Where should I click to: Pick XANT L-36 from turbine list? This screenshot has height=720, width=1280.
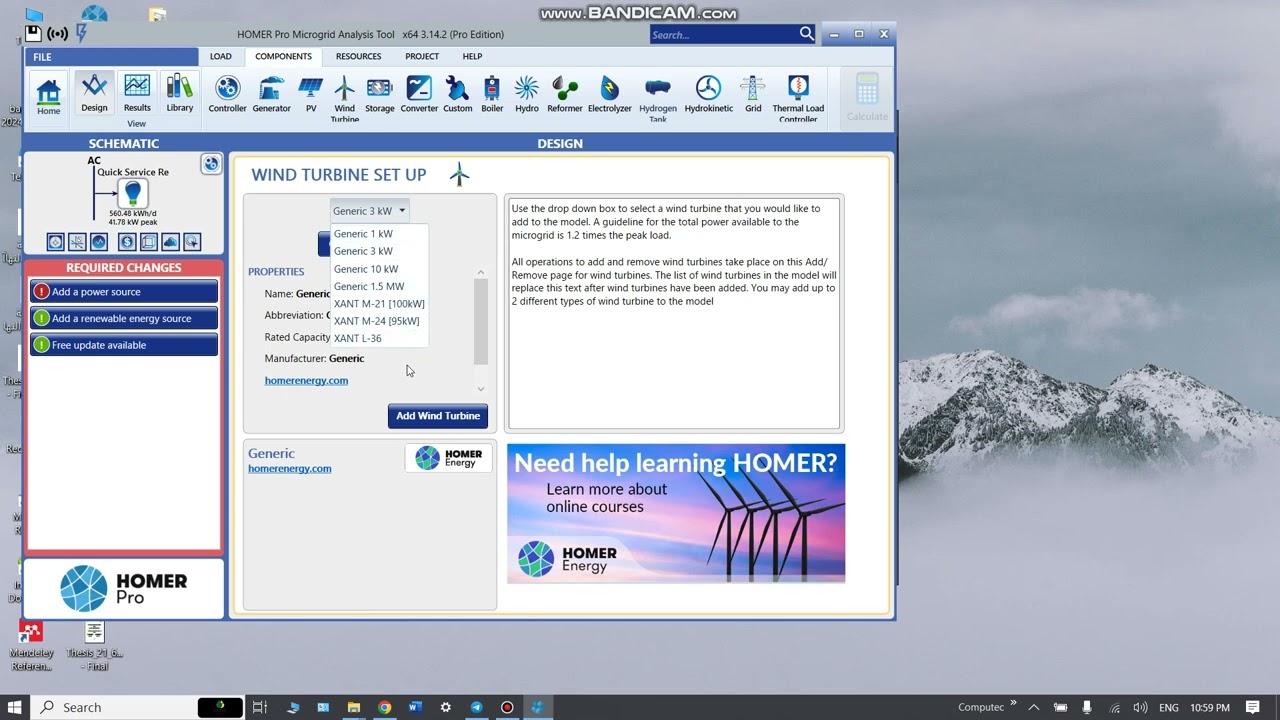pos(357,338)
